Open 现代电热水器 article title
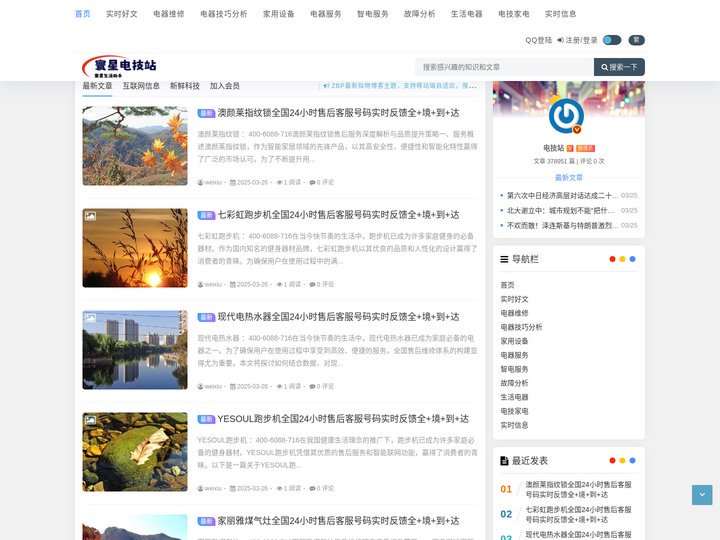 [x=338, y=317]
